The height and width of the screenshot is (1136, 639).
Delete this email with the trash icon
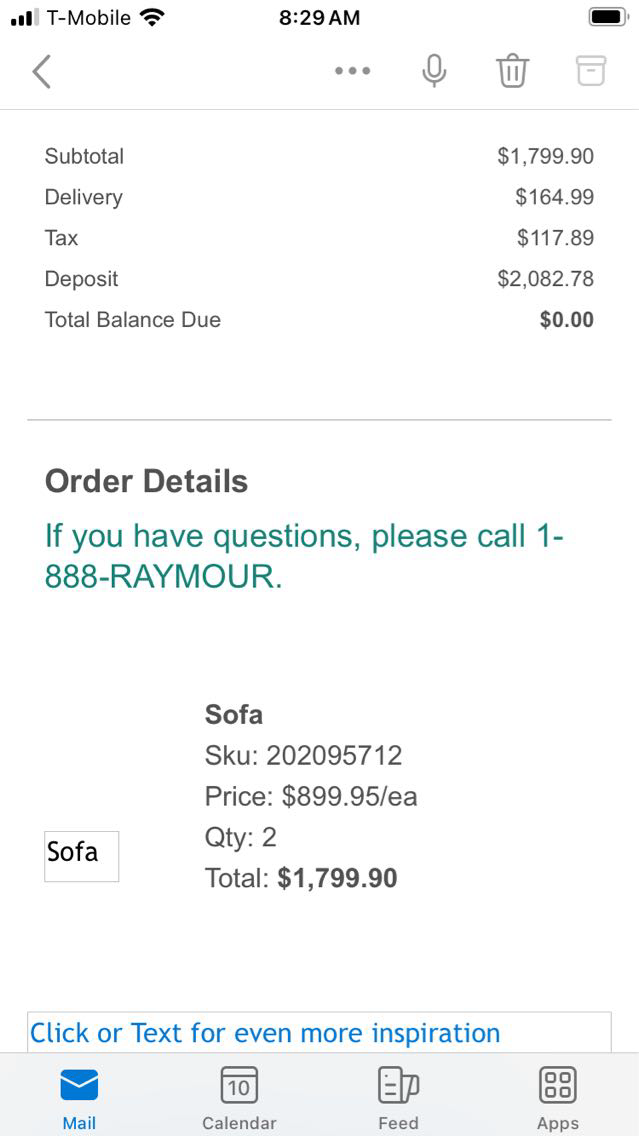pos(512,71)
